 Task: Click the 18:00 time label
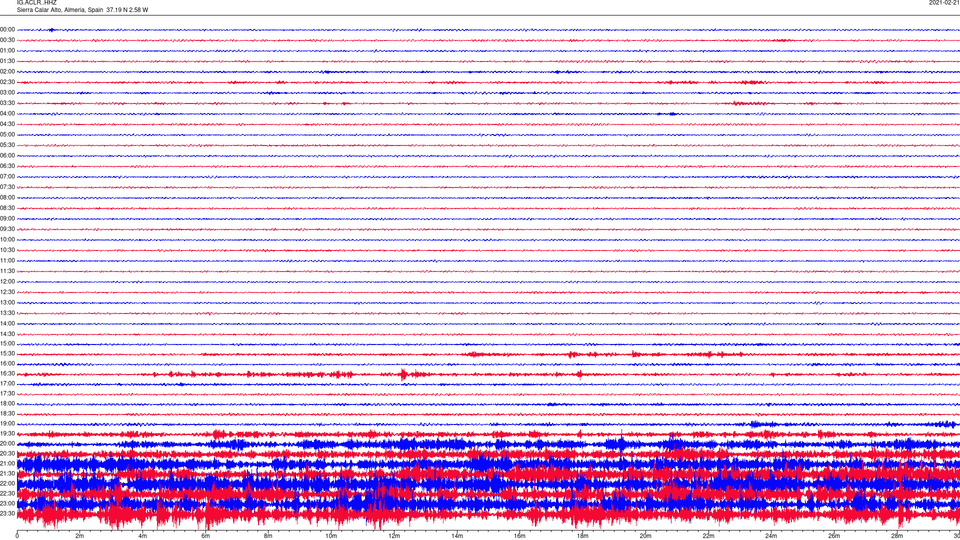(x=7, y=403)
